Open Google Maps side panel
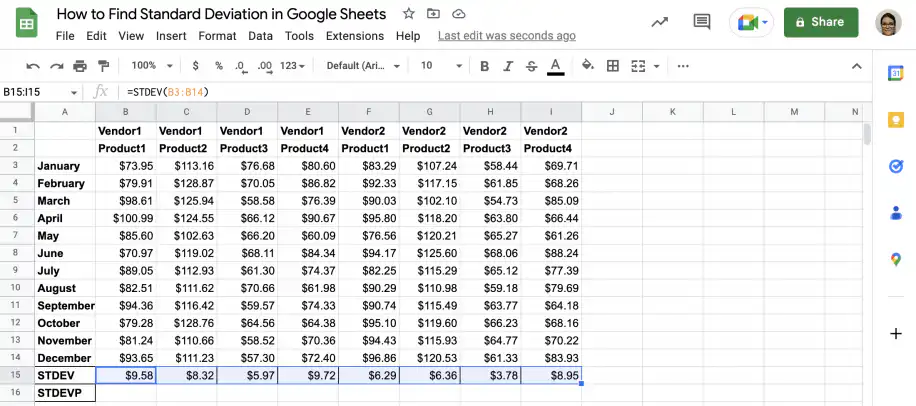Viewport: 916px width, 406px height. click(895, 259)
